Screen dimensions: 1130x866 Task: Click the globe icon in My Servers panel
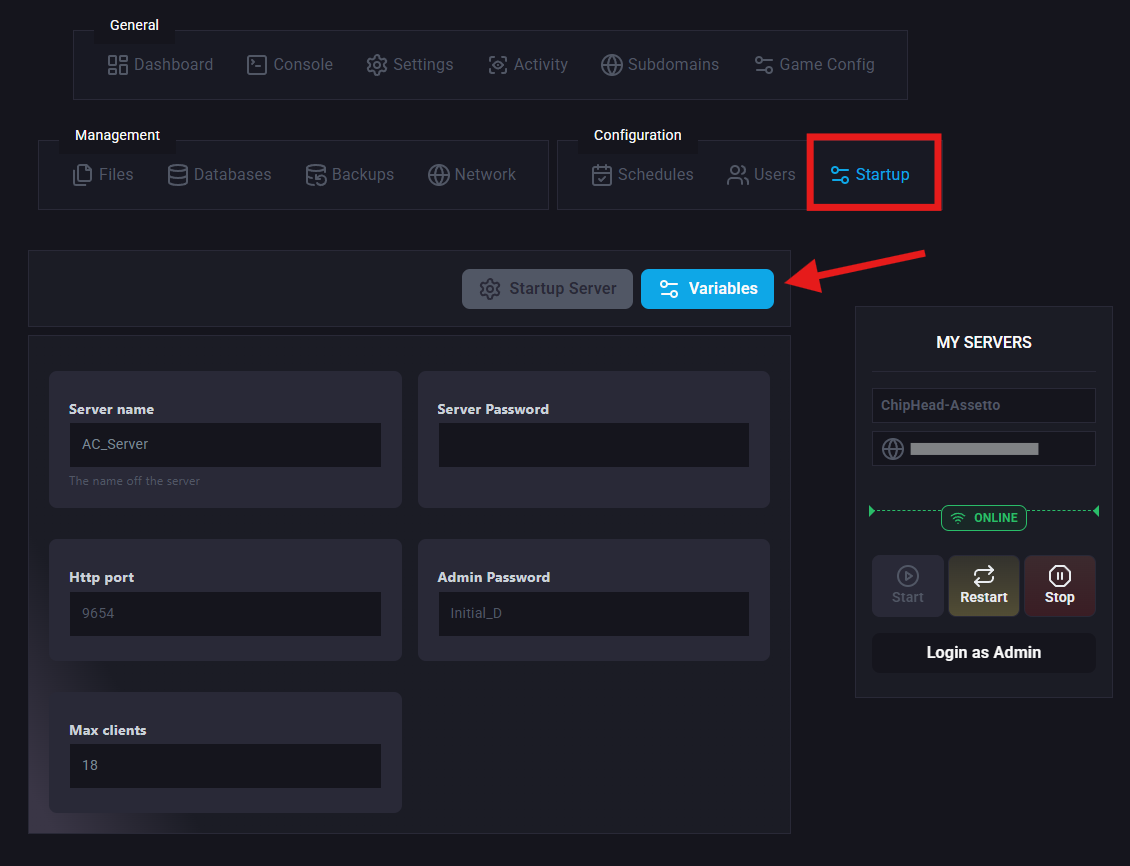pos(893,449)
